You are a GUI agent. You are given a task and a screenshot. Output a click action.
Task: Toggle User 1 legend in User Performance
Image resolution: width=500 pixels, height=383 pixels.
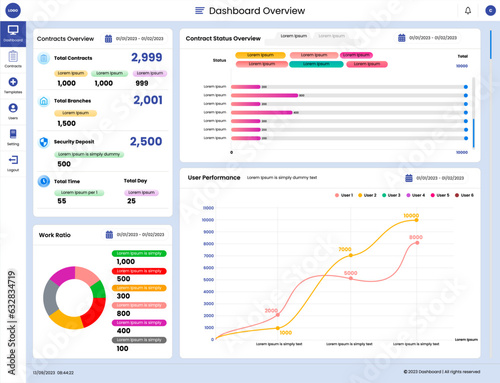(344, 195)
